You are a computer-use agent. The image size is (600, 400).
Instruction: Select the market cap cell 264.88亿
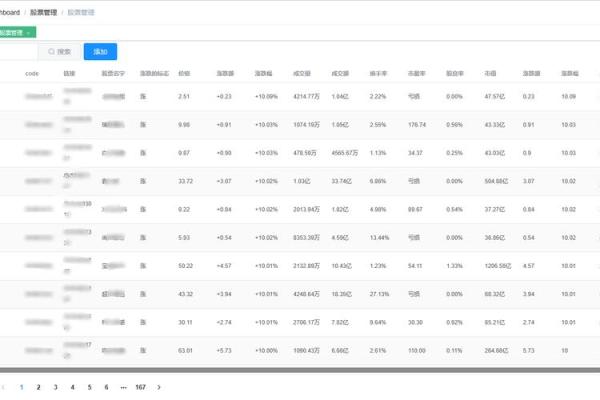[x=496, y=351]
